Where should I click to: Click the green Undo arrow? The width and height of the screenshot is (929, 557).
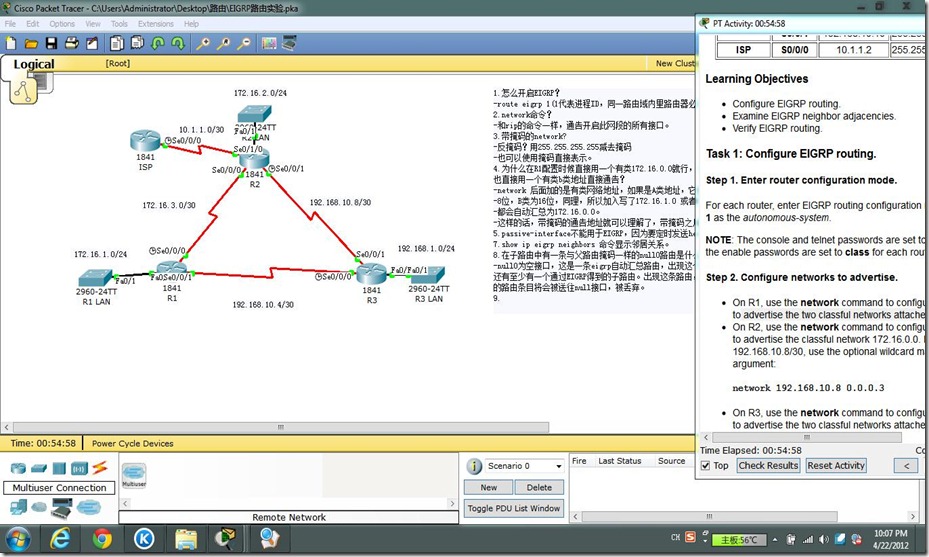(x=158, y=43)
